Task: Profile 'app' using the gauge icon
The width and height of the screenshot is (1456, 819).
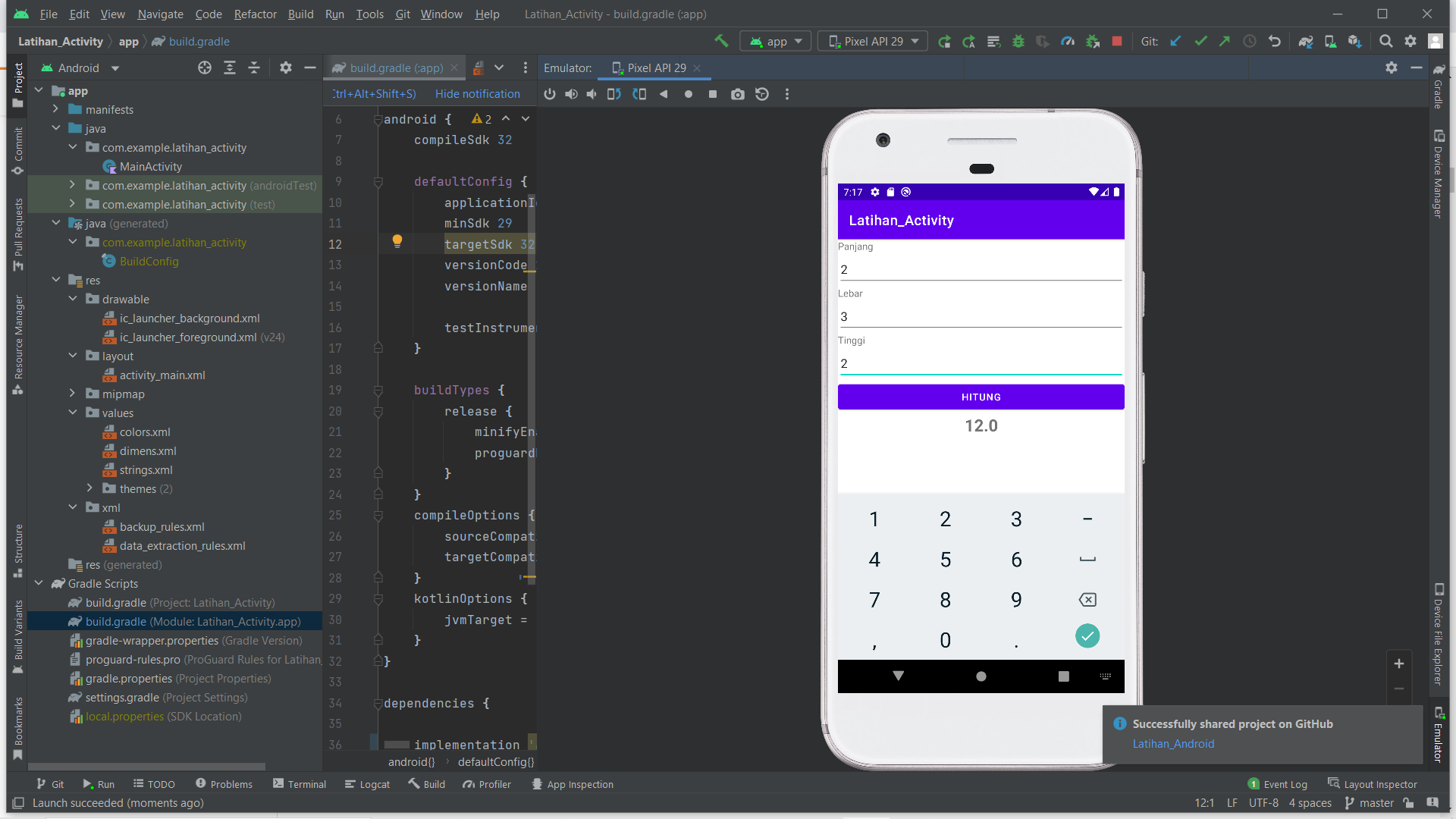Action: click(x=1068, y=41)
